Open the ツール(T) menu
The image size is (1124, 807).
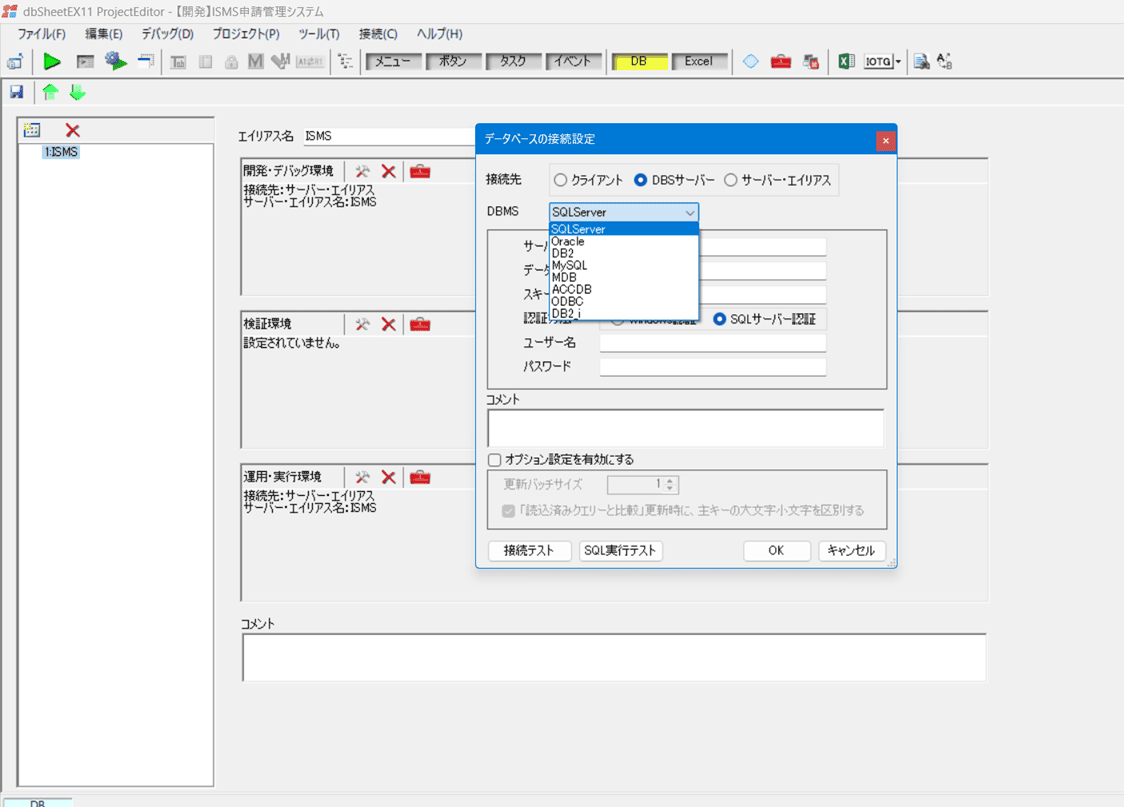(x=319, y=34)
